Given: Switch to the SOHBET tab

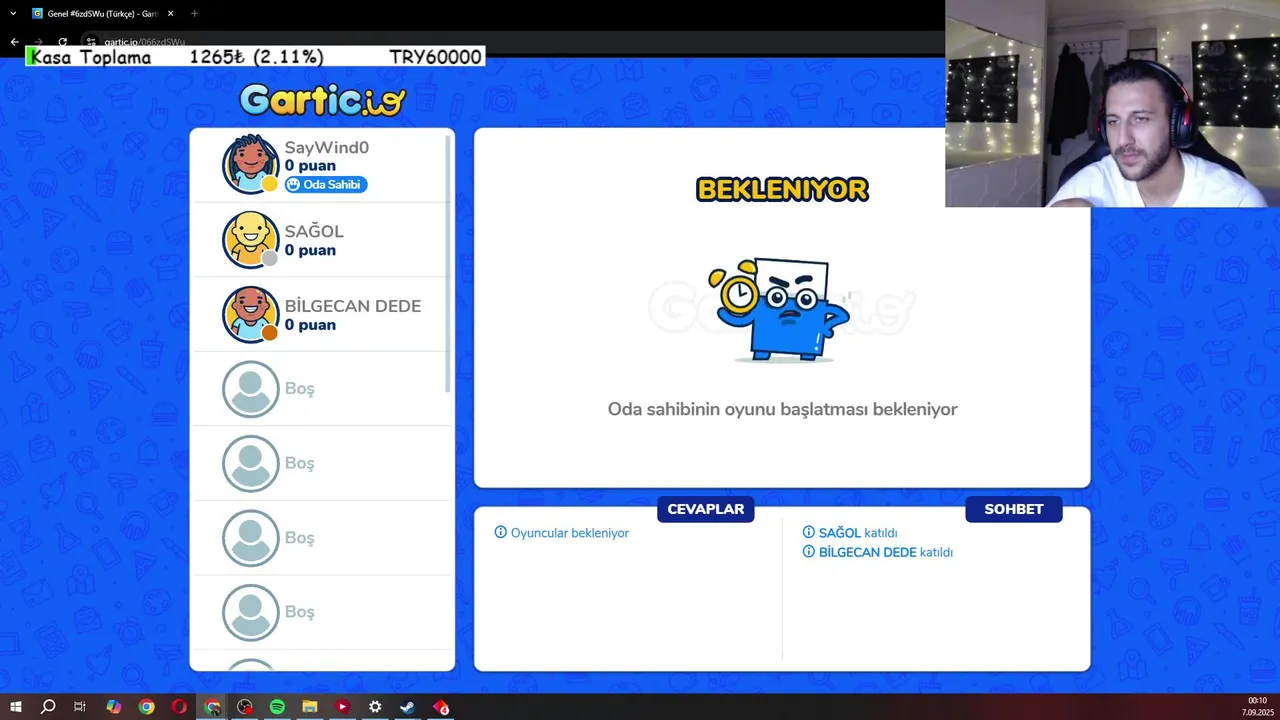Looking at the screenshot, I should click(1014, 509).
